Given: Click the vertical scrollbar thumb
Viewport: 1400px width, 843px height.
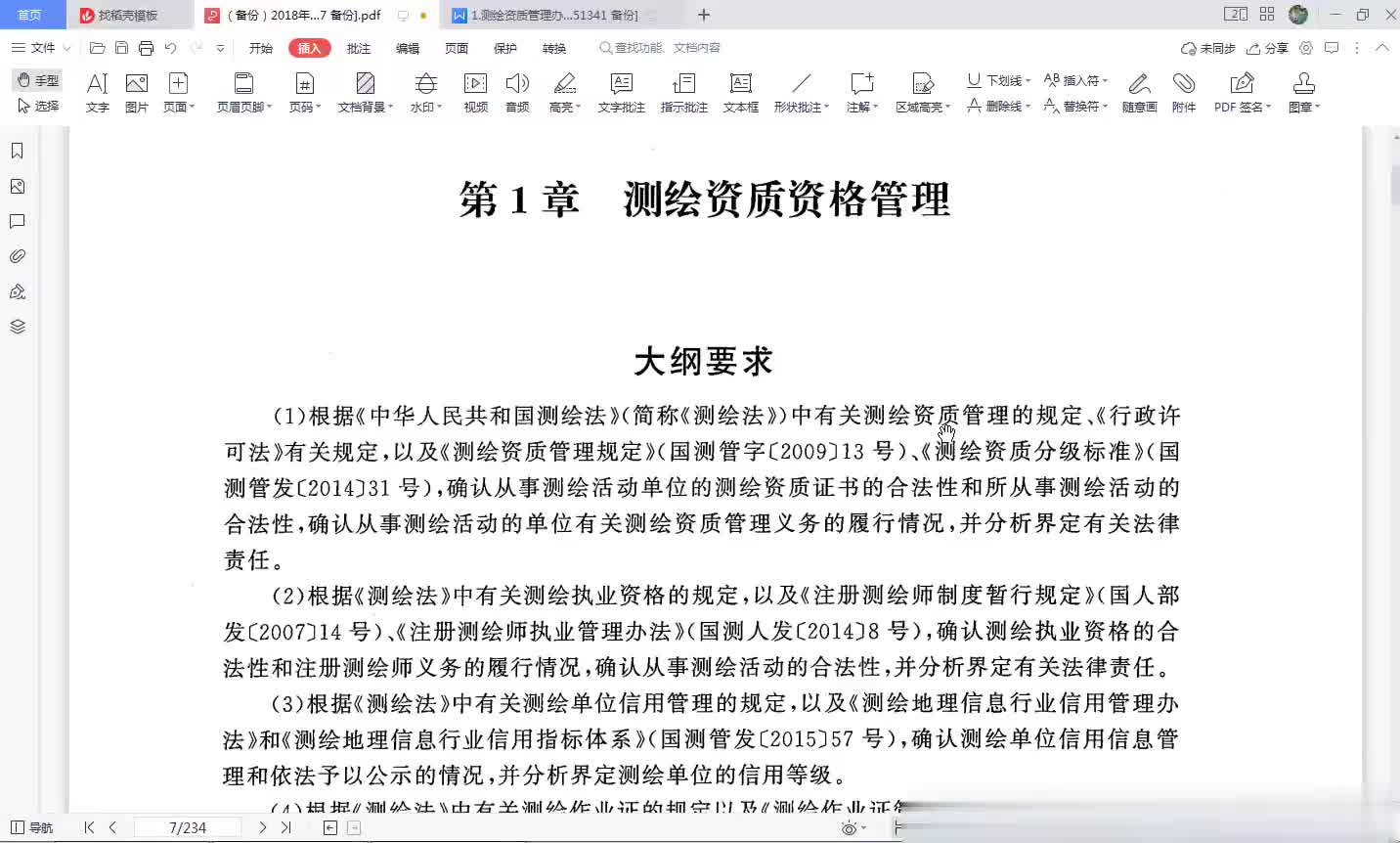Looking at the screenshot, I should (1393, 186).
